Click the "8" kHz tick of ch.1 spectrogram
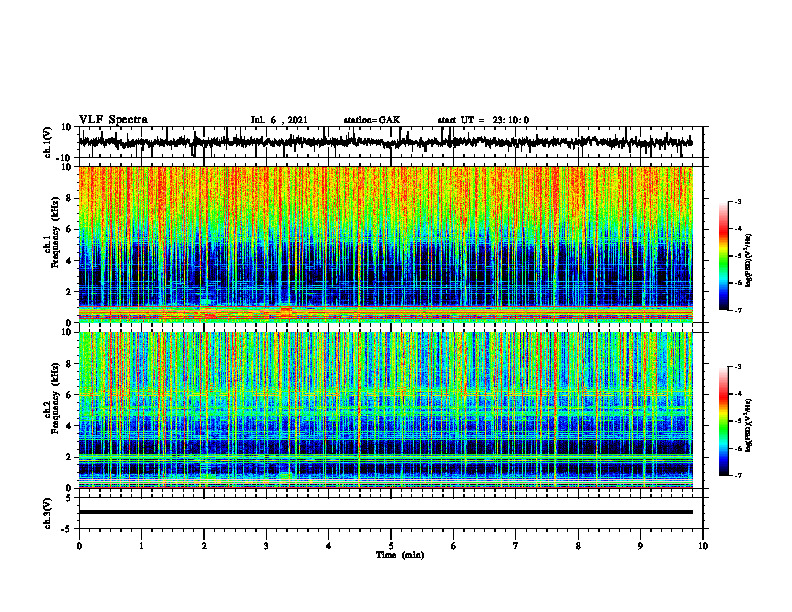792x612 pixels. pos(70,198)
